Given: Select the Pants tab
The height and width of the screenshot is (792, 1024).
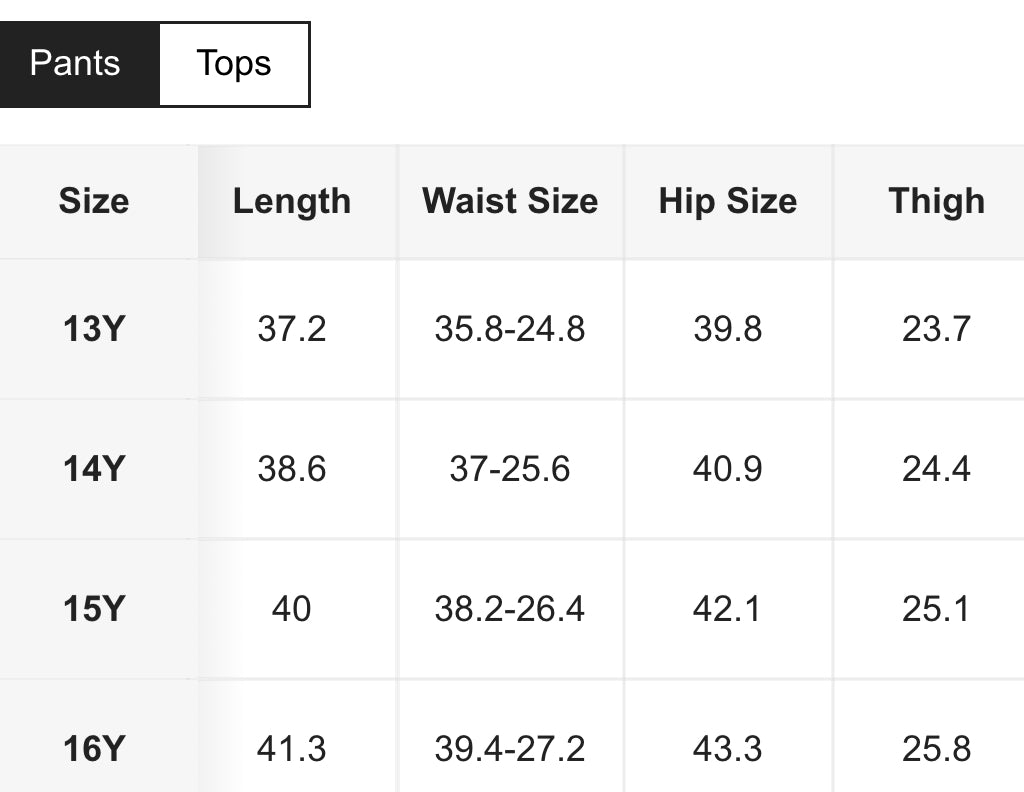Looking at the screenshot, I should coord(76,64).
